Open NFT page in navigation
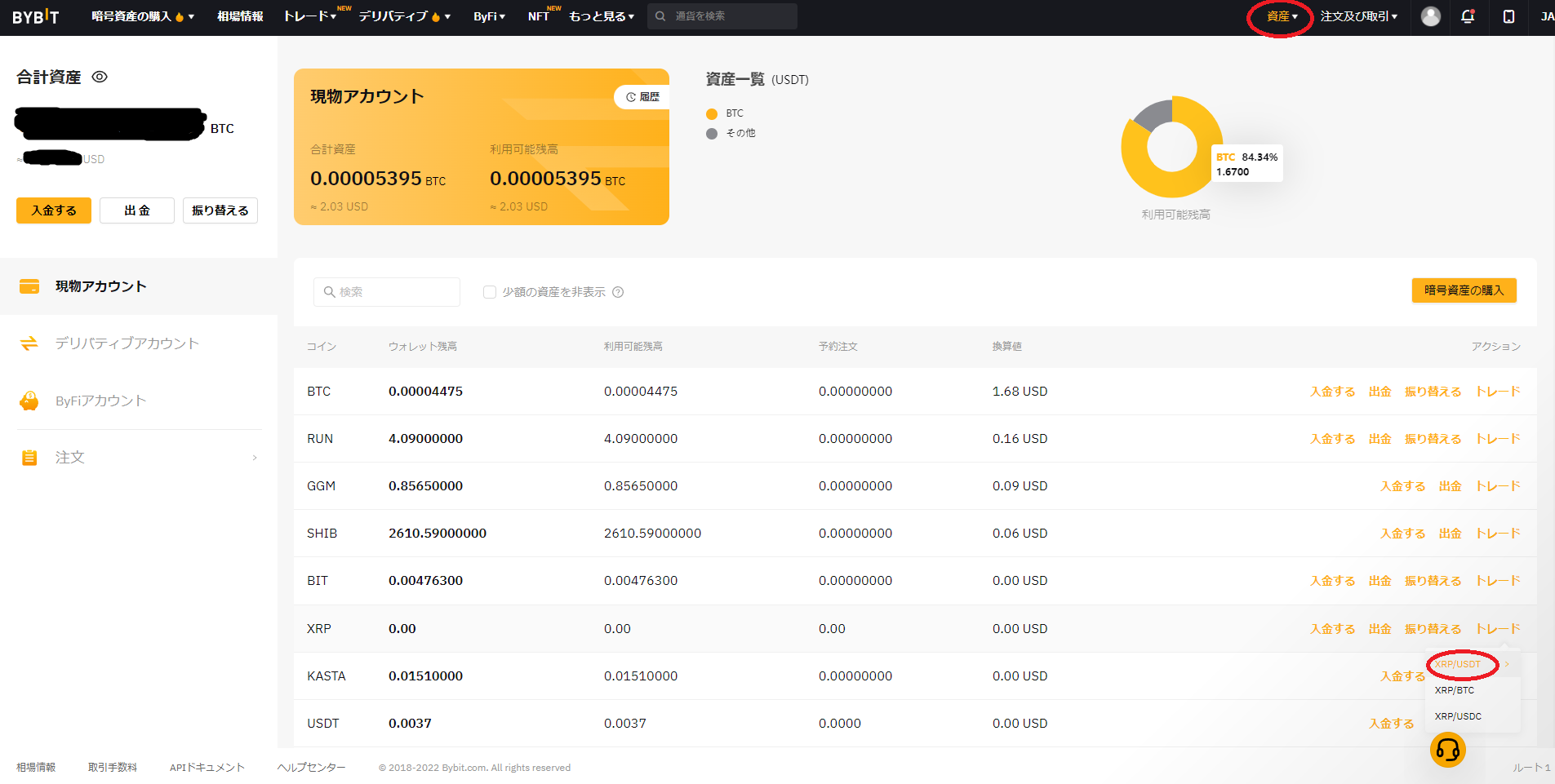 (x=539, y=16)
